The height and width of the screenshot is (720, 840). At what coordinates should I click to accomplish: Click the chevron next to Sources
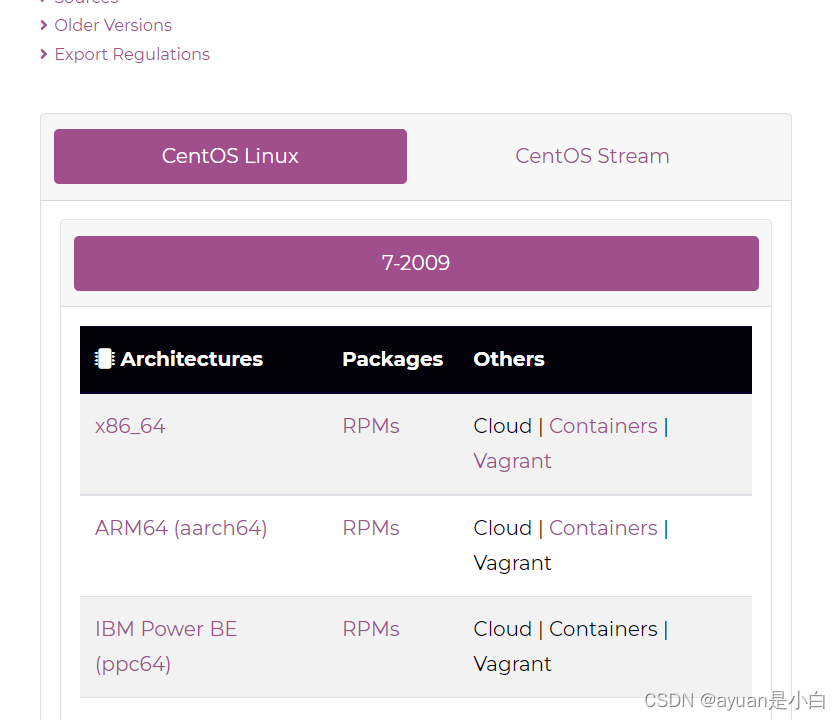[43, 2]
